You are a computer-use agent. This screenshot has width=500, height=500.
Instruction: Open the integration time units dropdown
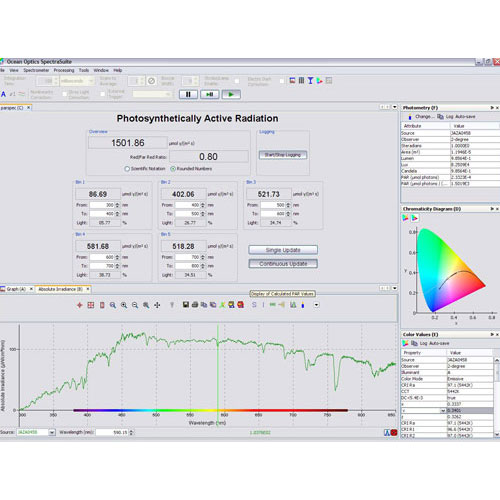91,81
